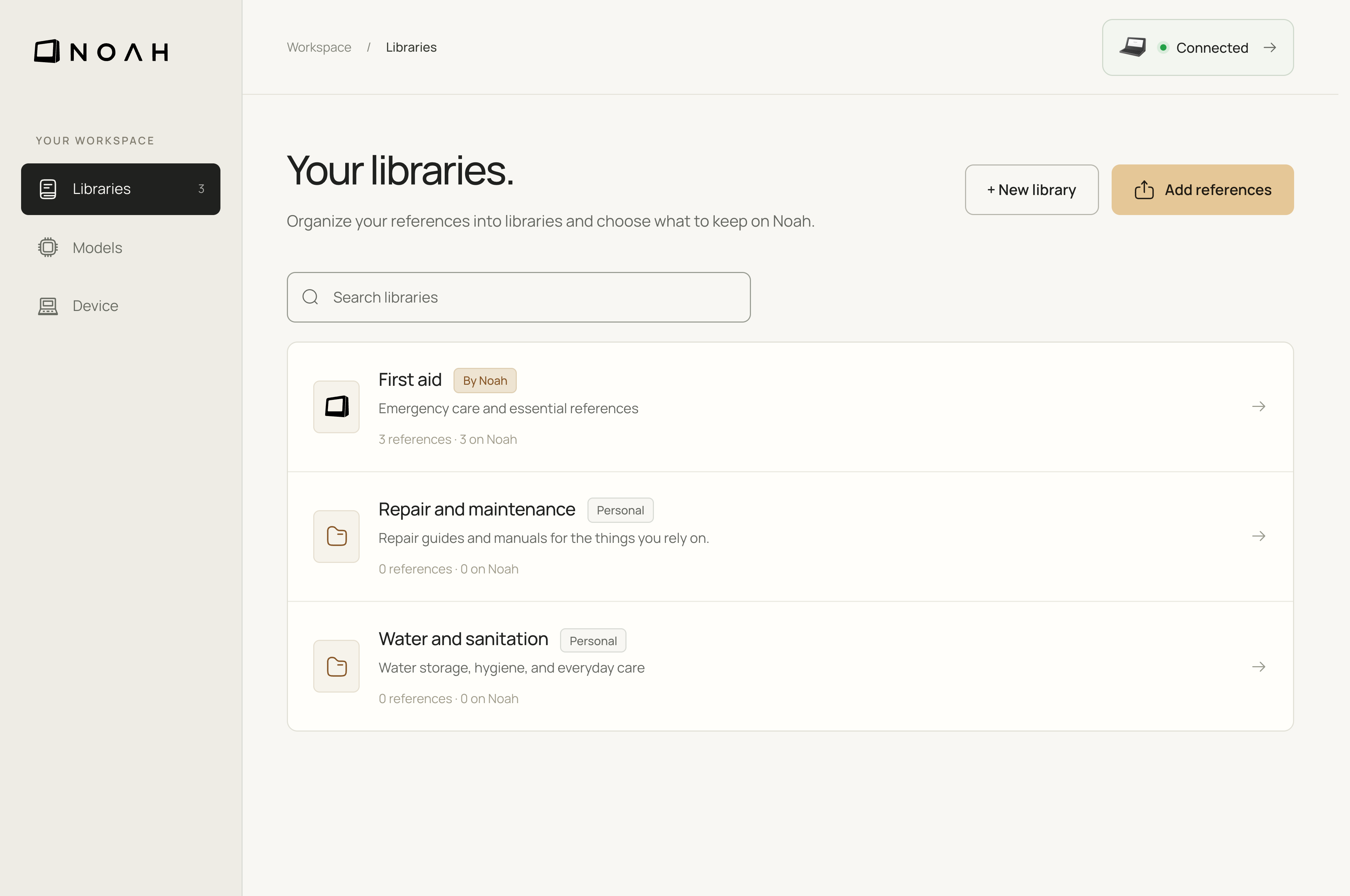Open the Water and sanitation library
This screenshot has width=1350, height=896.
[x=790, y=666]
